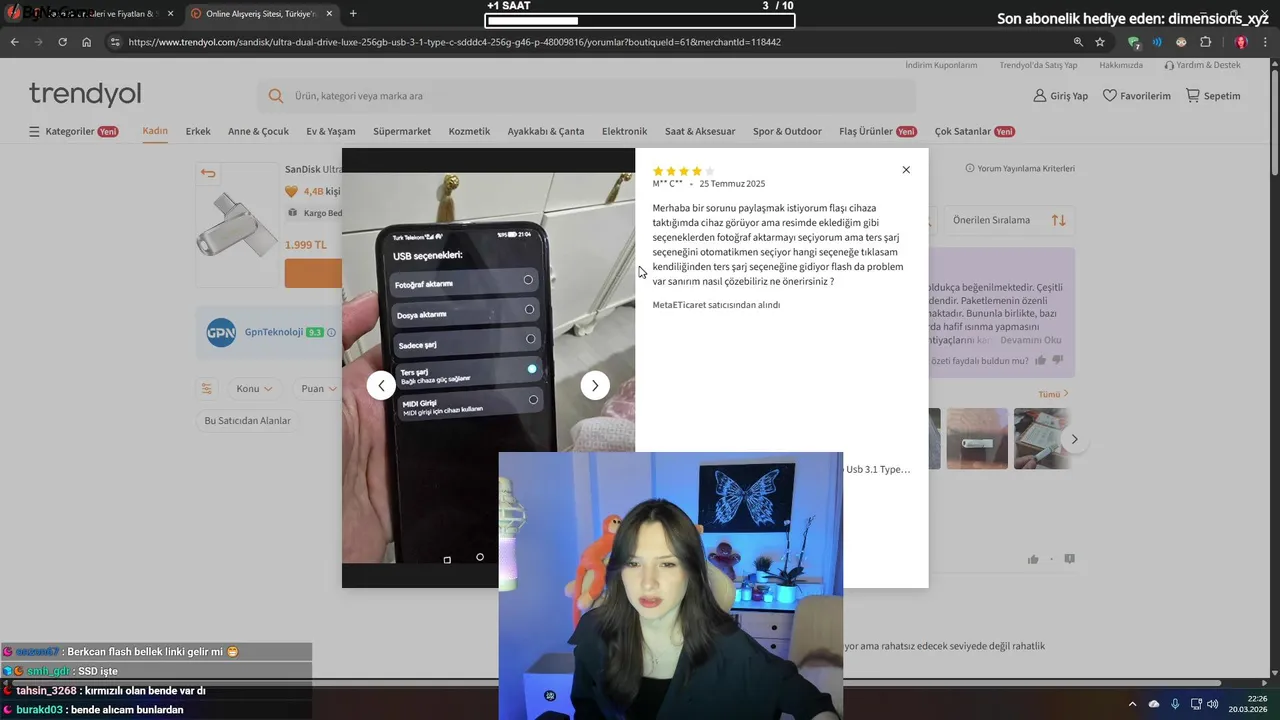Viewport: 1280px width, 720px height.
Task: Open the review filter sliders icon
Action: (x=207, y=388)
